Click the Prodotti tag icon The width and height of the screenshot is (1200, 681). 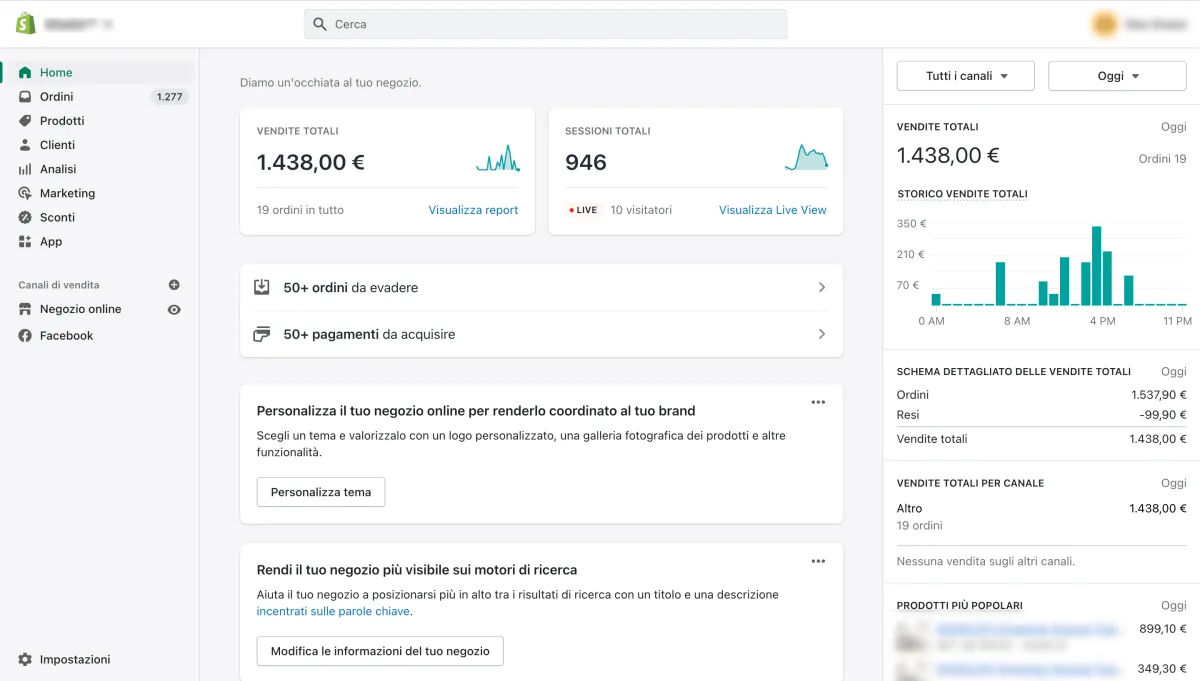click(x=25, y=121)
